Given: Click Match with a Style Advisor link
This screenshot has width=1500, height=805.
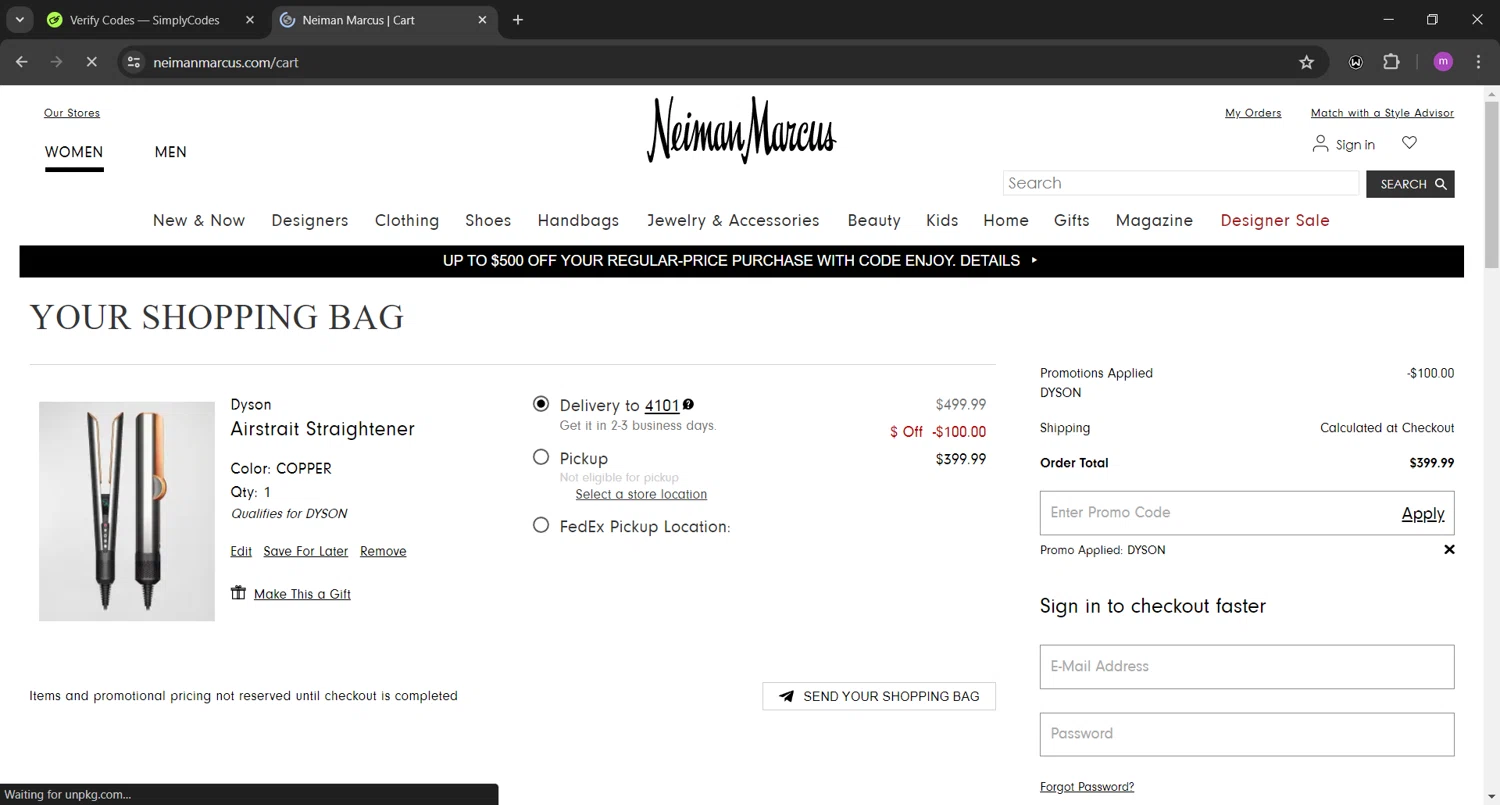Looking at the screenshot, I should pyautogui.click(x=1382, y=113).
